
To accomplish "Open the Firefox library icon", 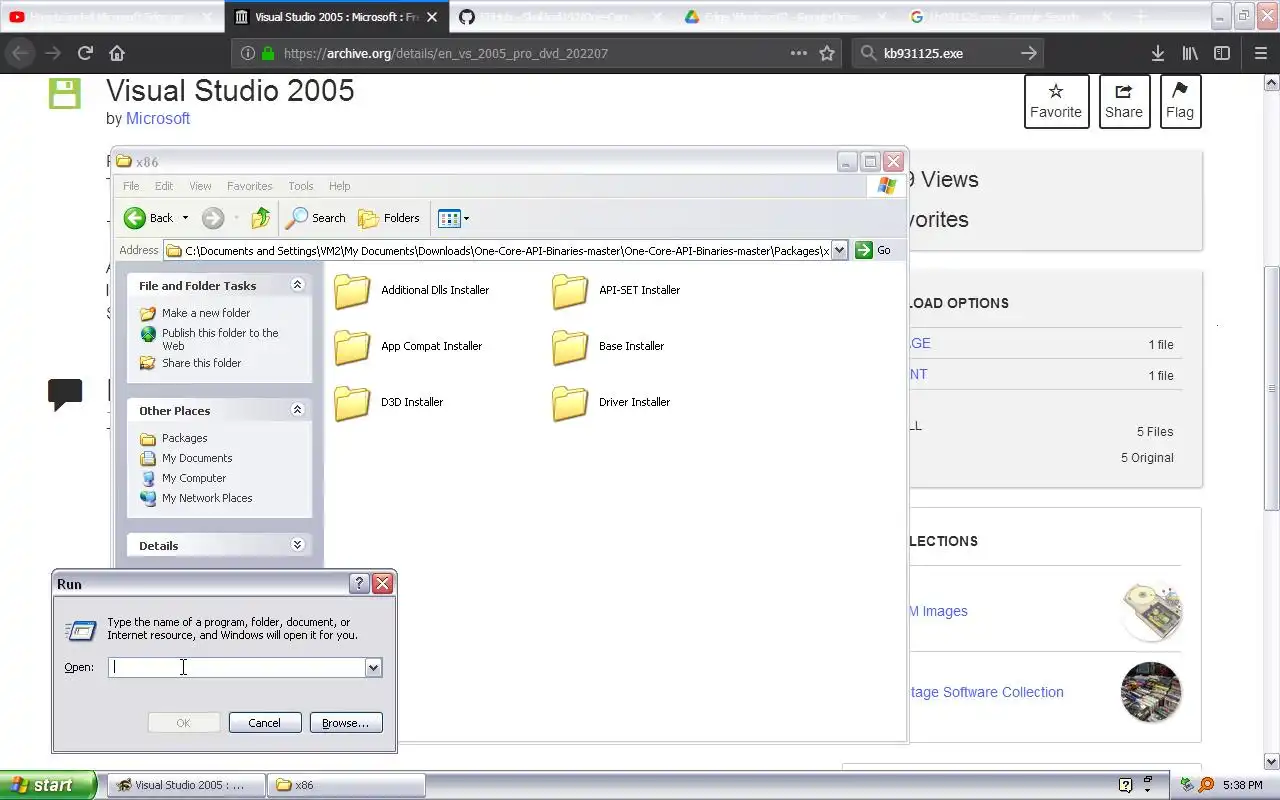I will 1190,53.
